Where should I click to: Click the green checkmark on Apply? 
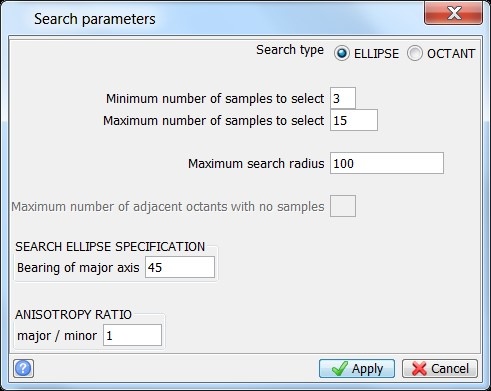point(340,368)
